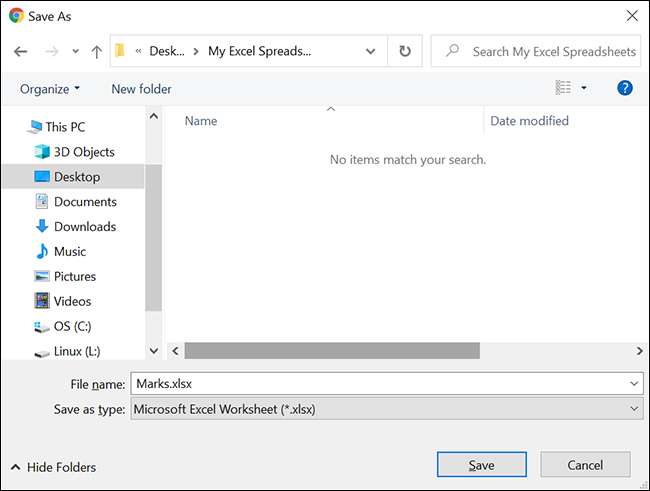This screenshot has height=491, width=650.
Task: Collapse the This PC tree node
Action: pos(25,127)
